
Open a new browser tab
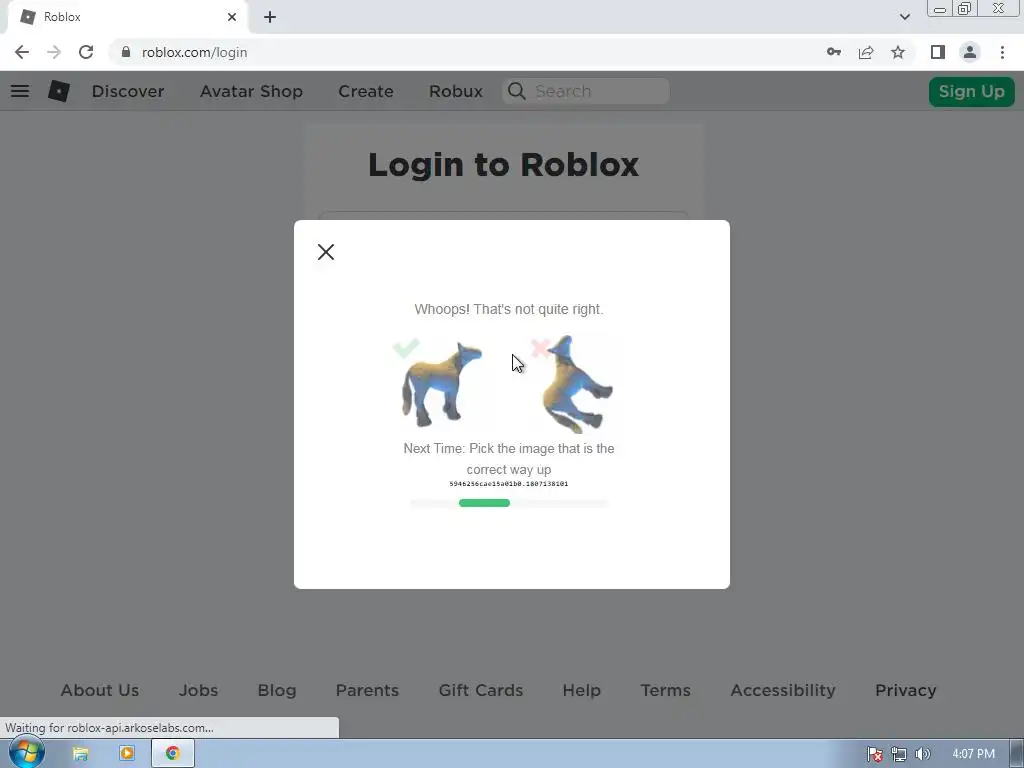click(x=270, y=17)
